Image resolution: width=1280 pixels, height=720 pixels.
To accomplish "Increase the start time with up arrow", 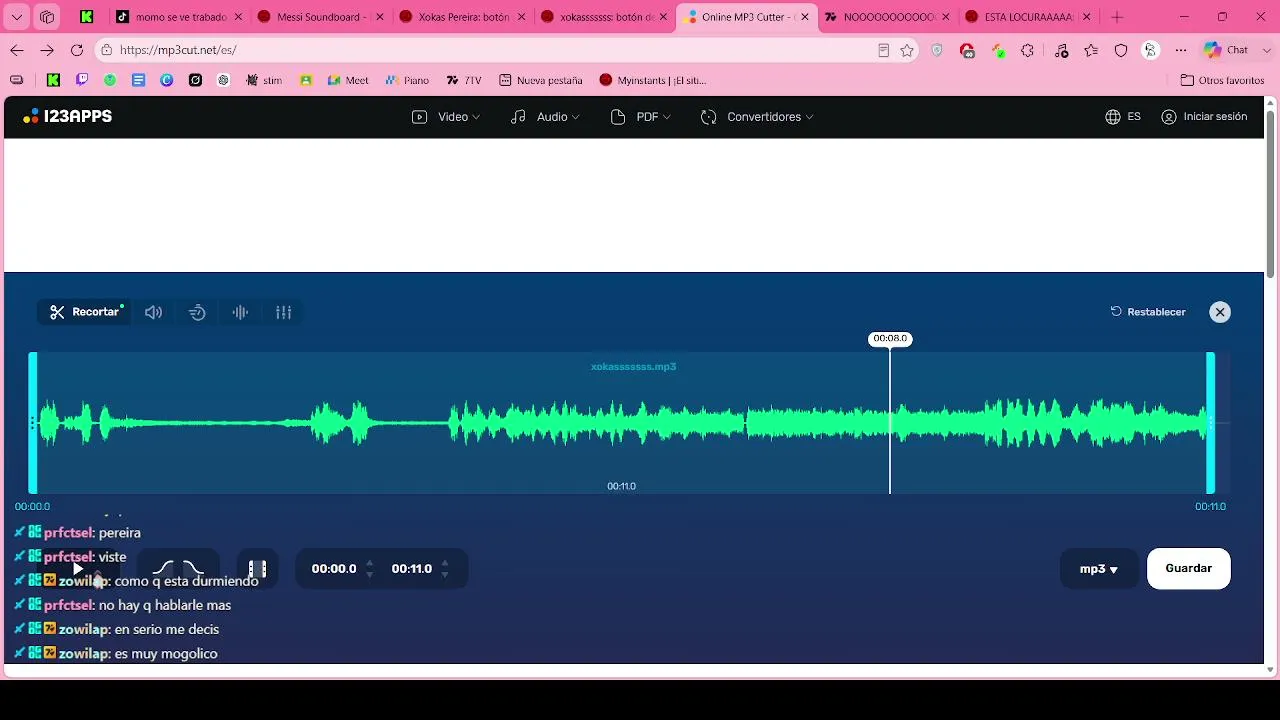I will pyautogui.click(x=370, y=563).
